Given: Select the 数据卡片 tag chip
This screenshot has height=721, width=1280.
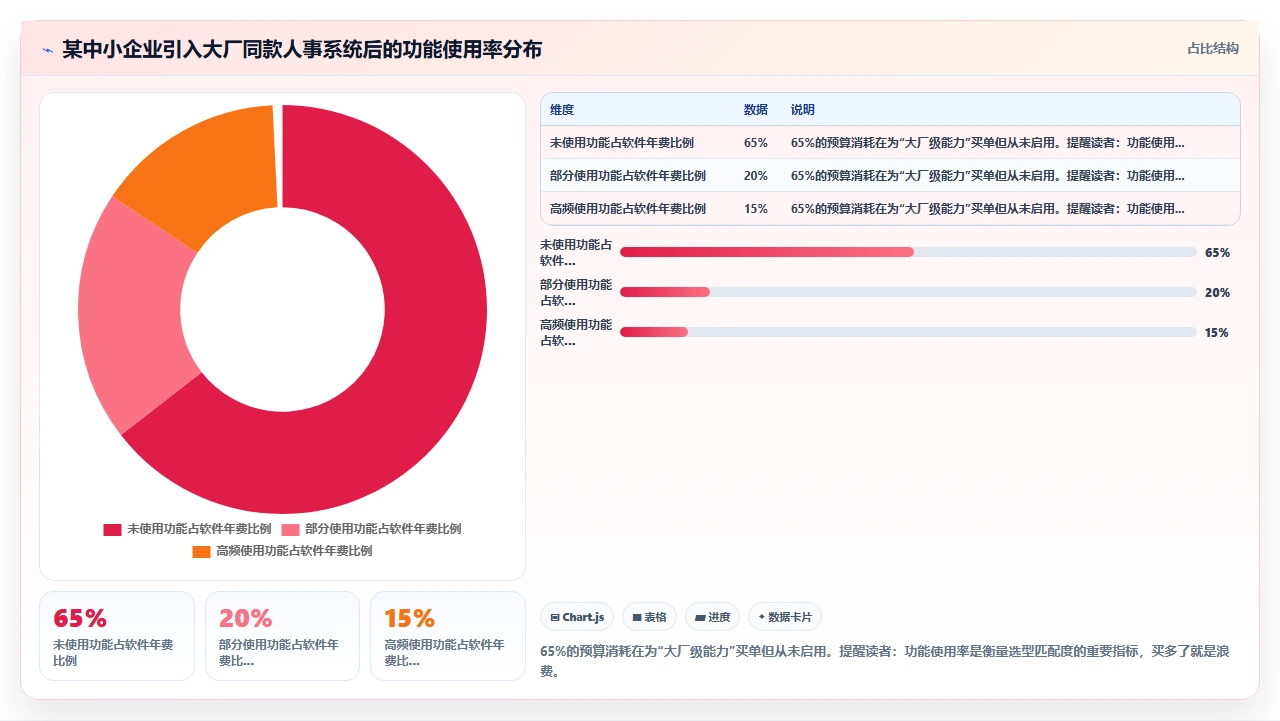Looking at the screenshot, I should click(785, 617).
